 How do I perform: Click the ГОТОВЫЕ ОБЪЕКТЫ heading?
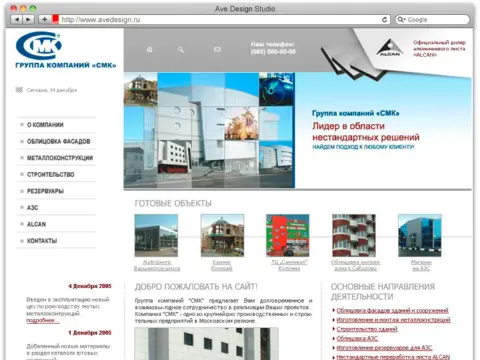[173, 203]
